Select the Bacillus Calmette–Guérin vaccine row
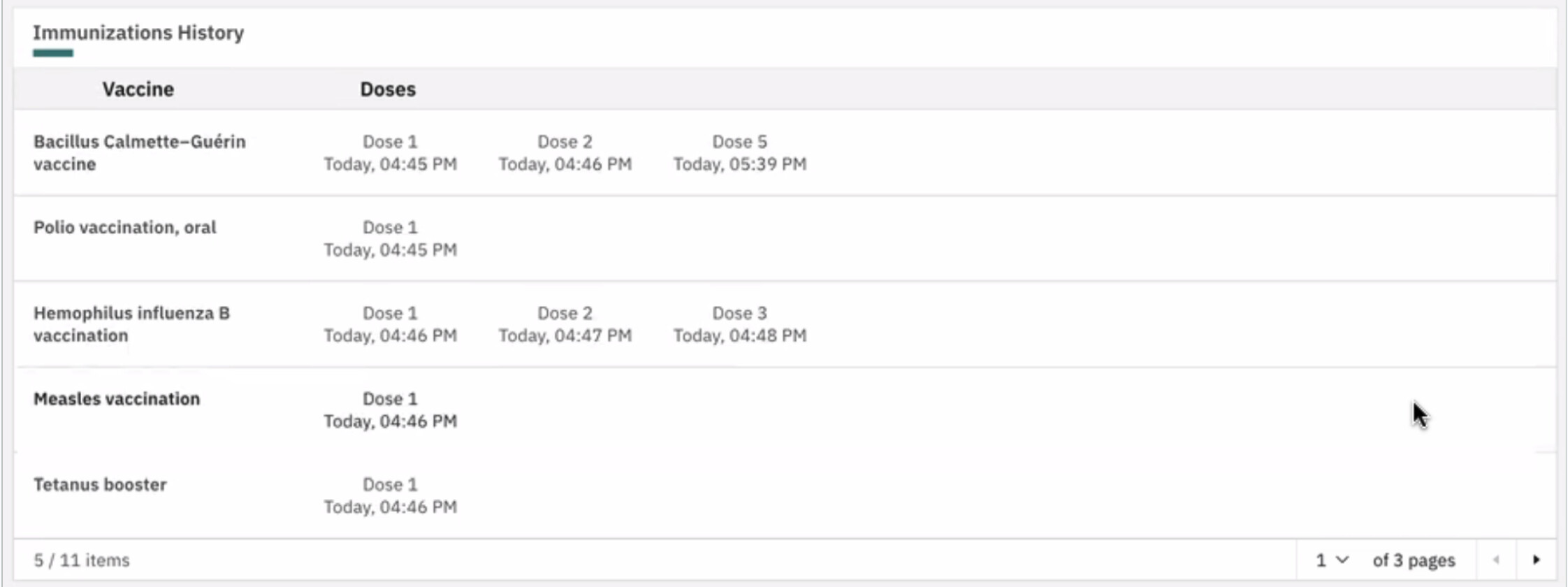The width and height of the screenshot is (1568, 587). pos(785,153)
